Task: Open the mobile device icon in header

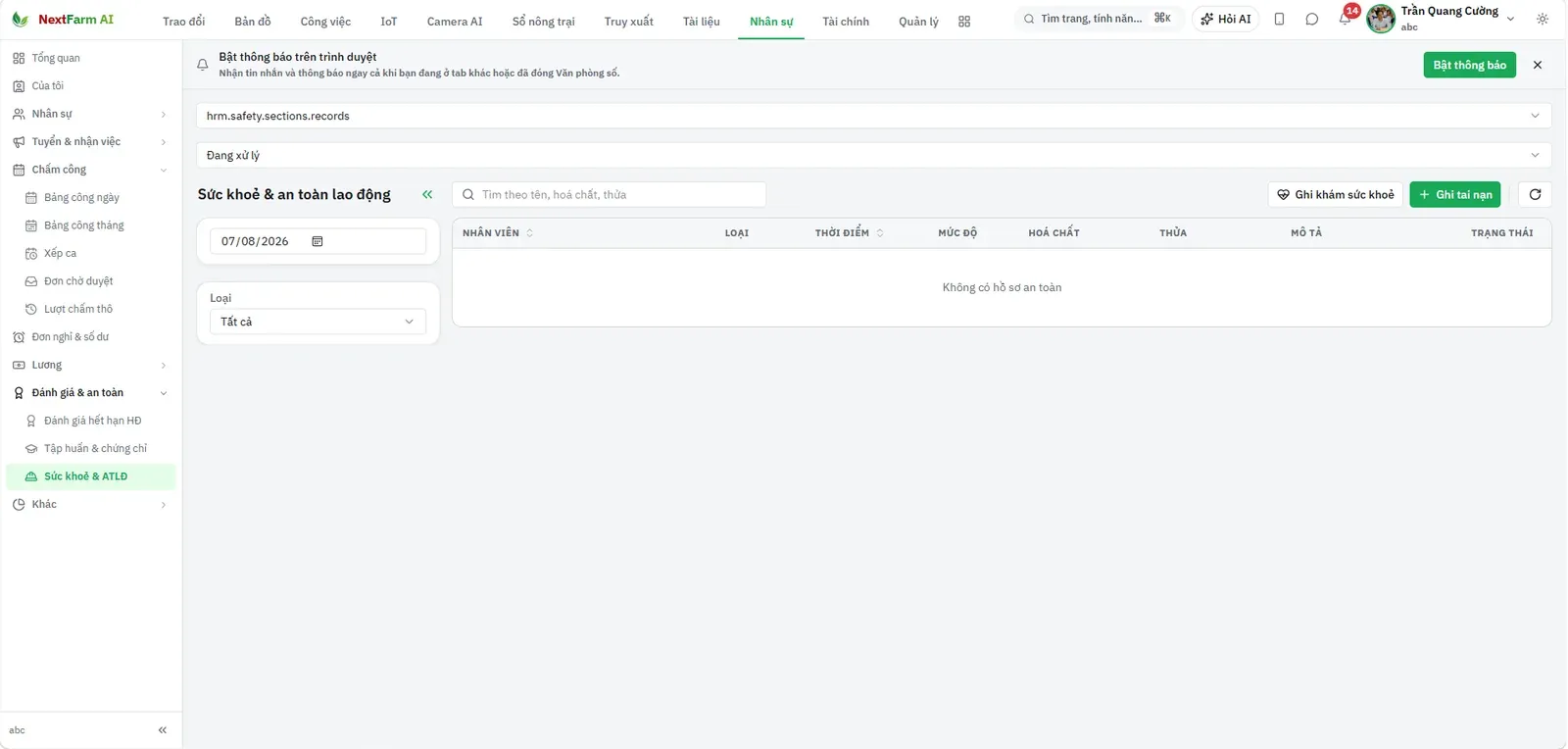Action: pyautogui.click(x=1279, y=20)
